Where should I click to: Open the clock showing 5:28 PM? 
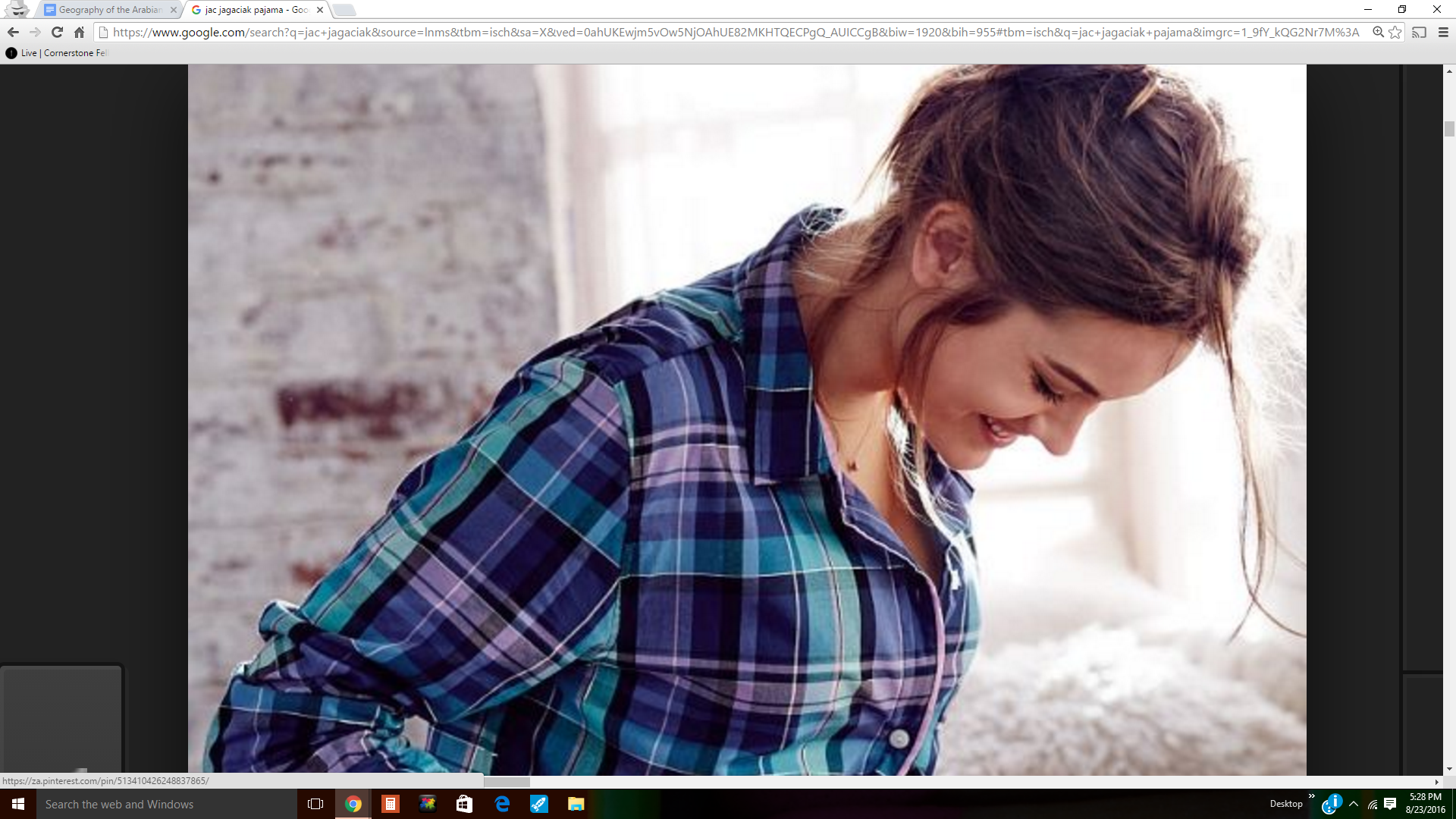pyautogui.click(x=1425, y=804)
